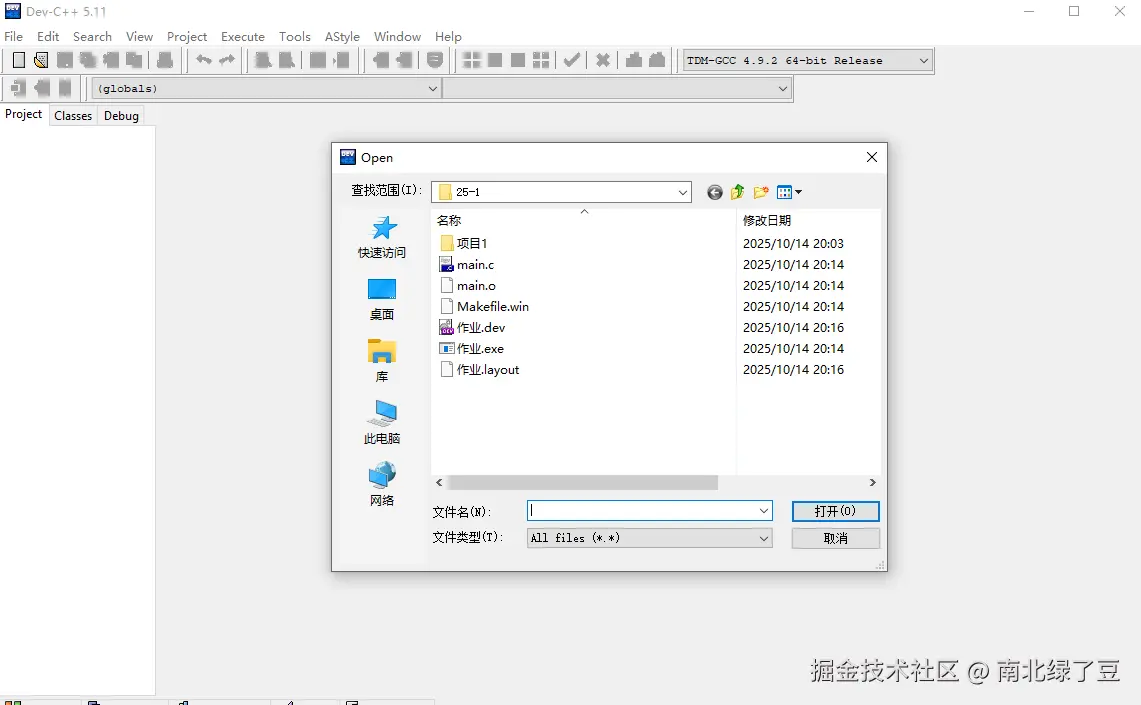The image size is (1141, 705).
Task: Switch to the Classes tab
Action: point(73,116)
